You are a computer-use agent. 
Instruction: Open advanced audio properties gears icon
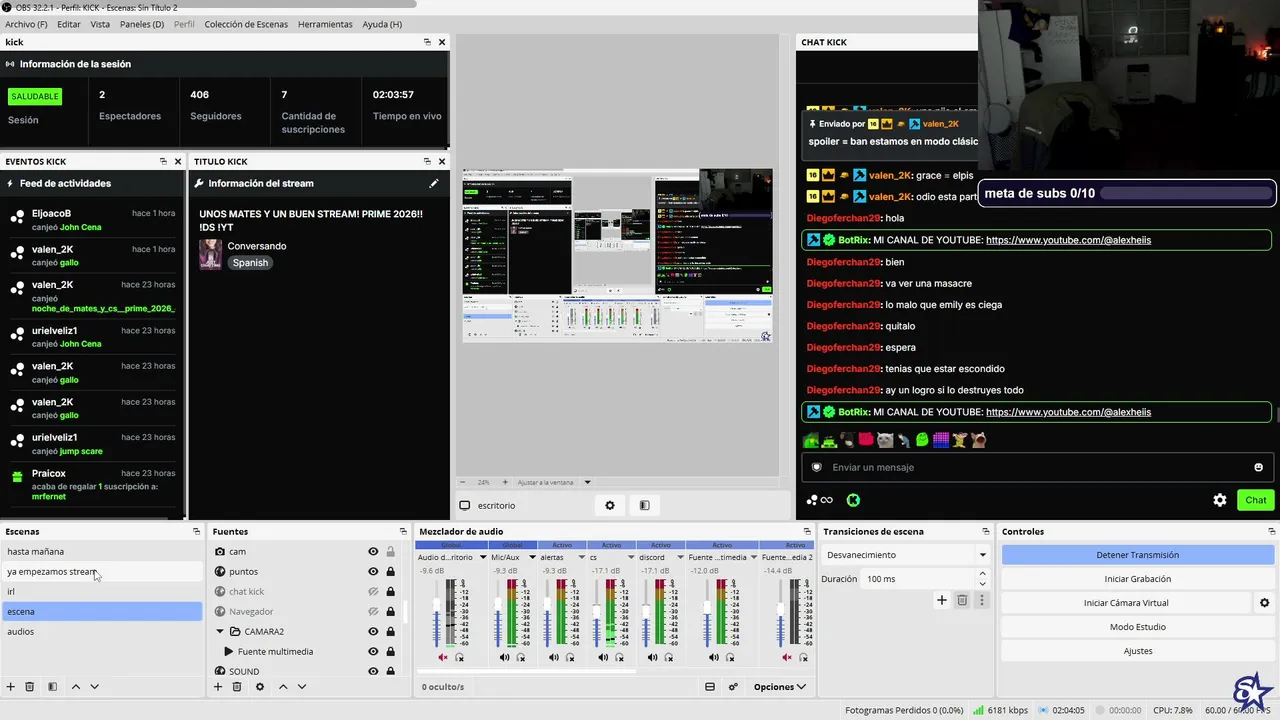tap(733, 687)
